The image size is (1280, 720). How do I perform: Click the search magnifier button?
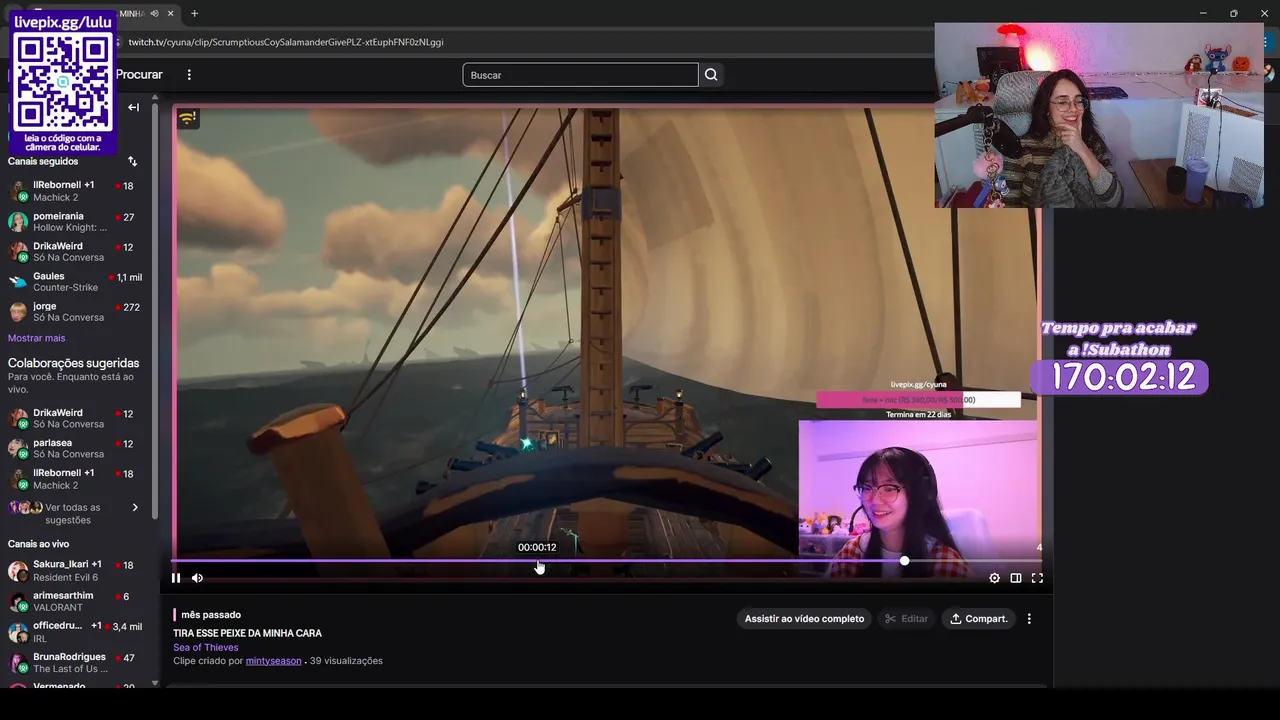click(711, 75)
